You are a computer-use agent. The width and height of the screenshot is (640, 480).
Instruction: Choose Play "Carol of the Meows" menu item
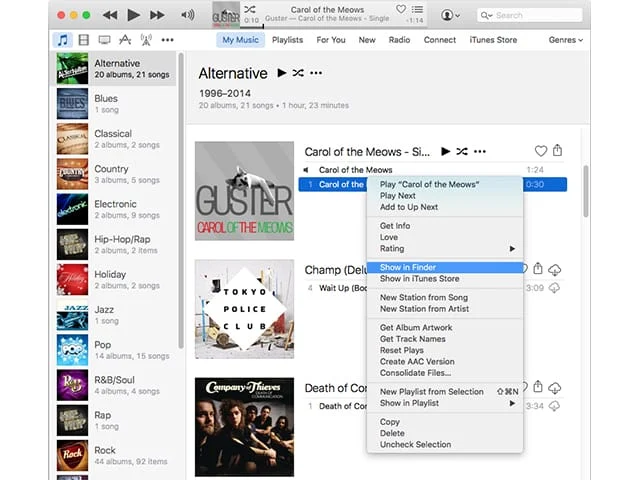[x=445, y=184]
